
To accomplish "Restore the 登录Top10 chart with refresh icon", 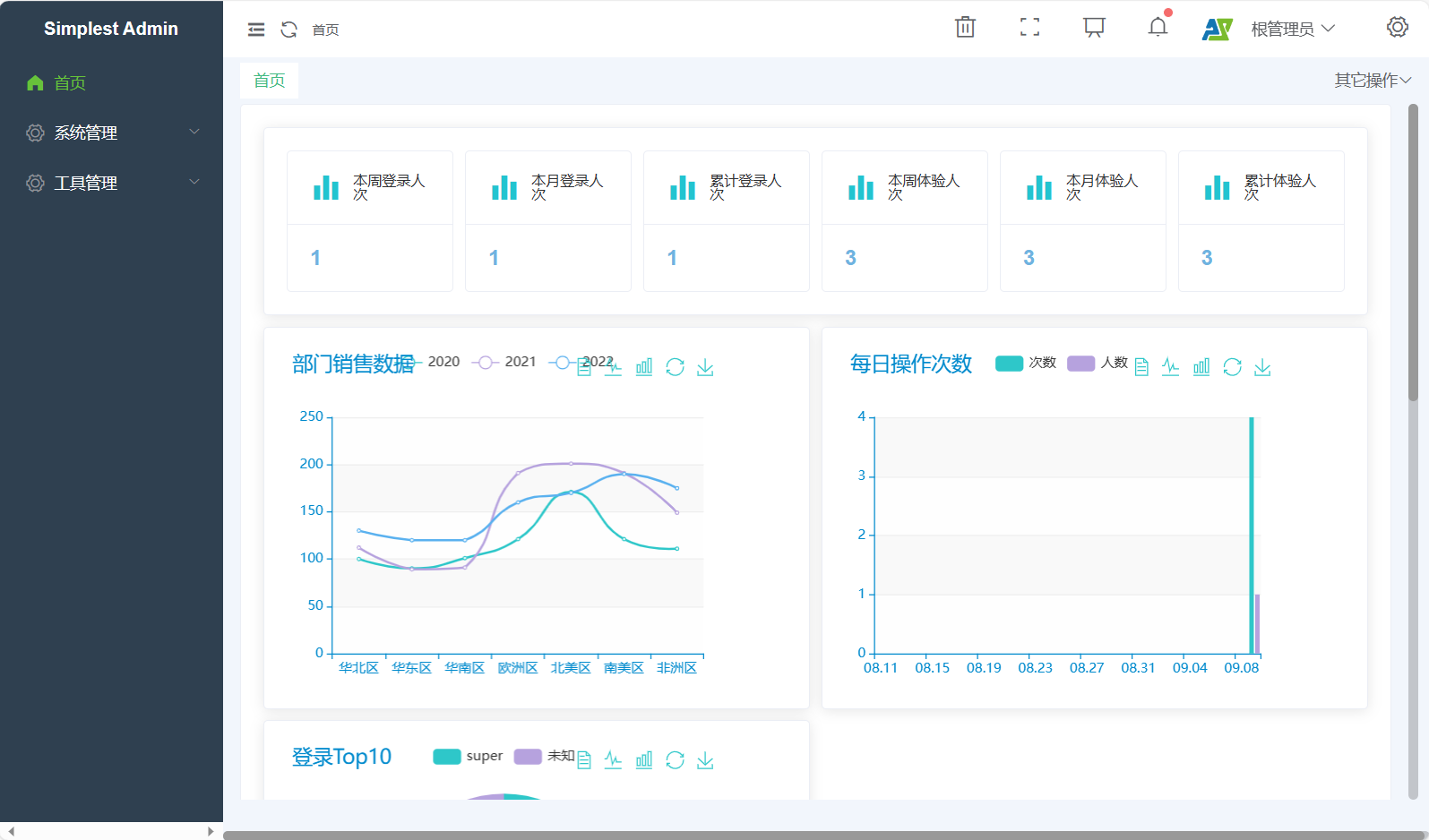I will [675, 760].
